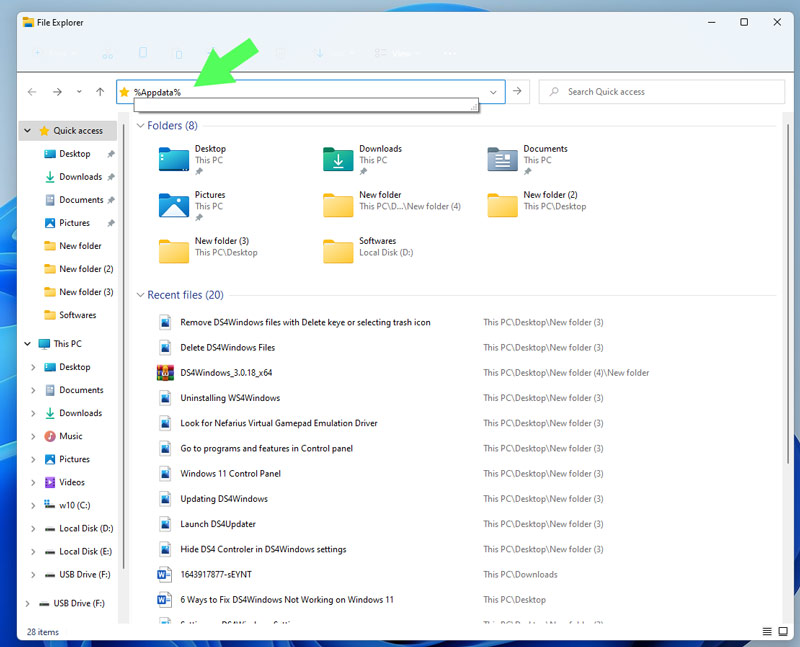The height and width of the screenshot is (647, 800).
Task: Select the DS4Windows_3.0.18_x64 archive icon
Action: click(165, 373)
